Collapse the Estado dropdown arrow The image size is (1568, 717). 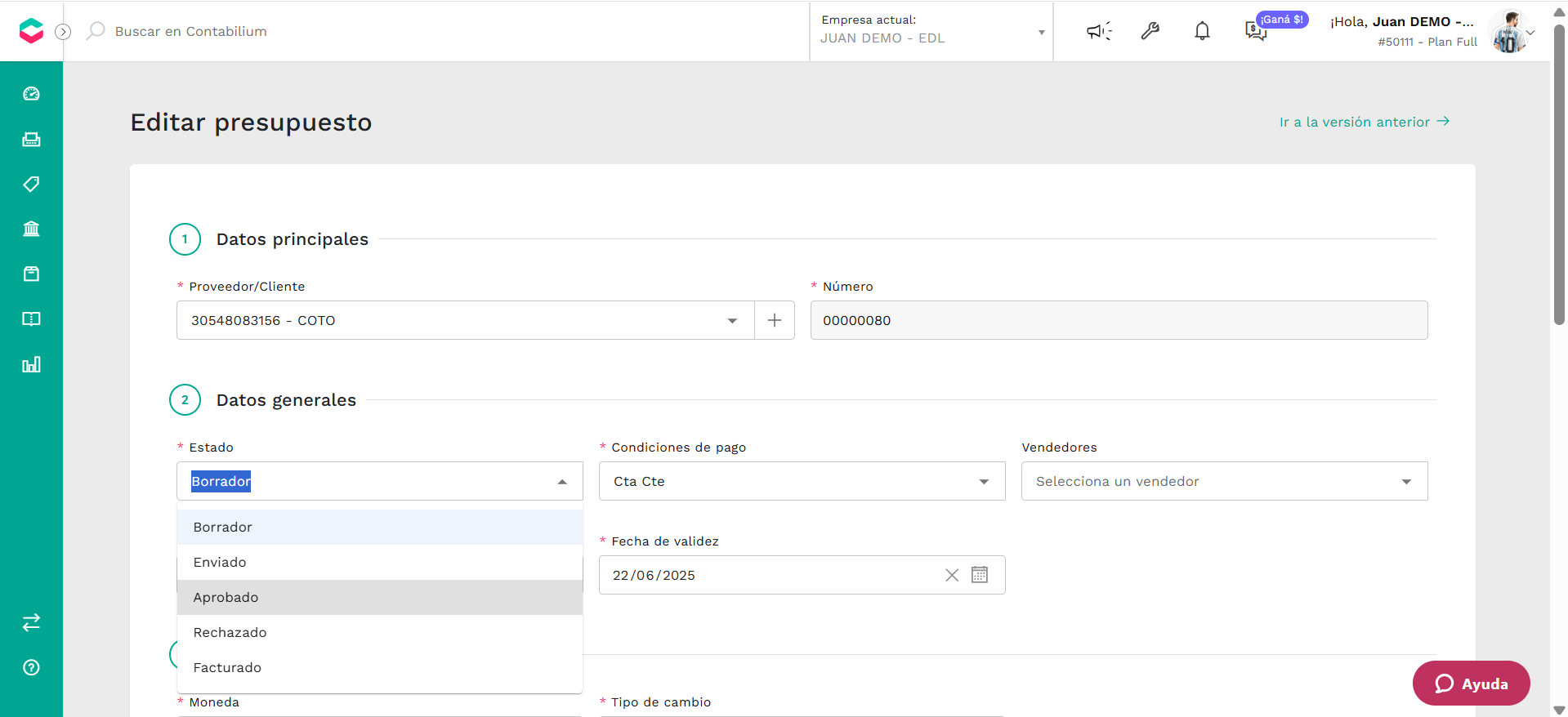click(562, 482)
